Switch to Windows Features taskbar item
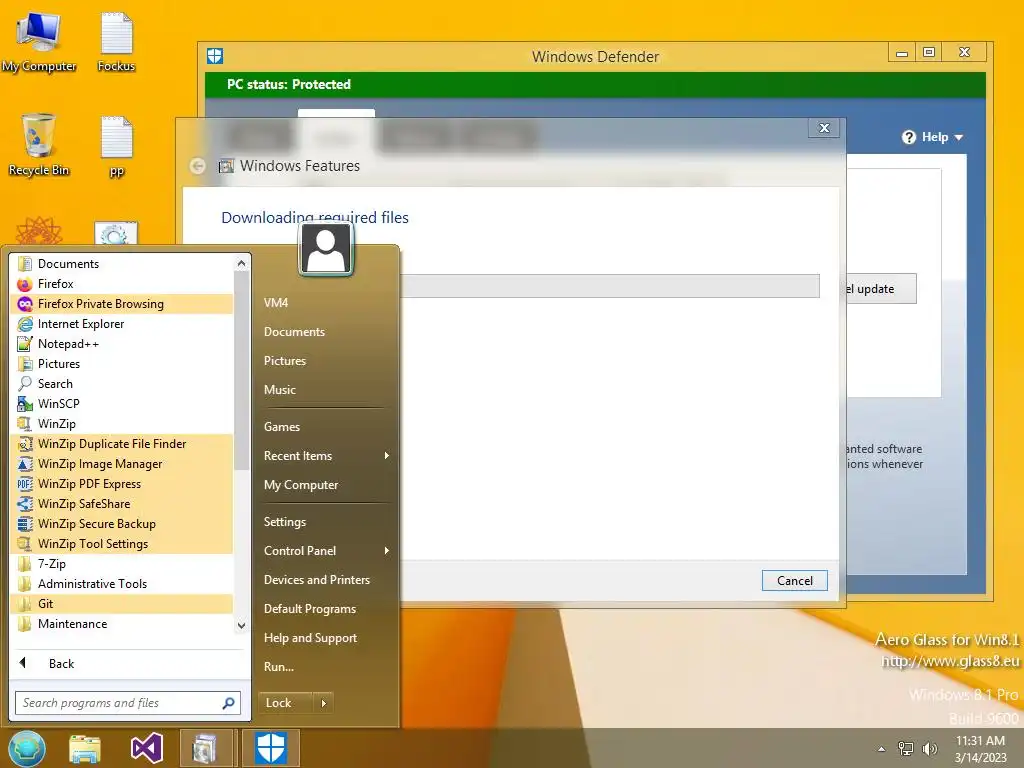The width and height of the screenshot is (1024, 768). point(206,748)
